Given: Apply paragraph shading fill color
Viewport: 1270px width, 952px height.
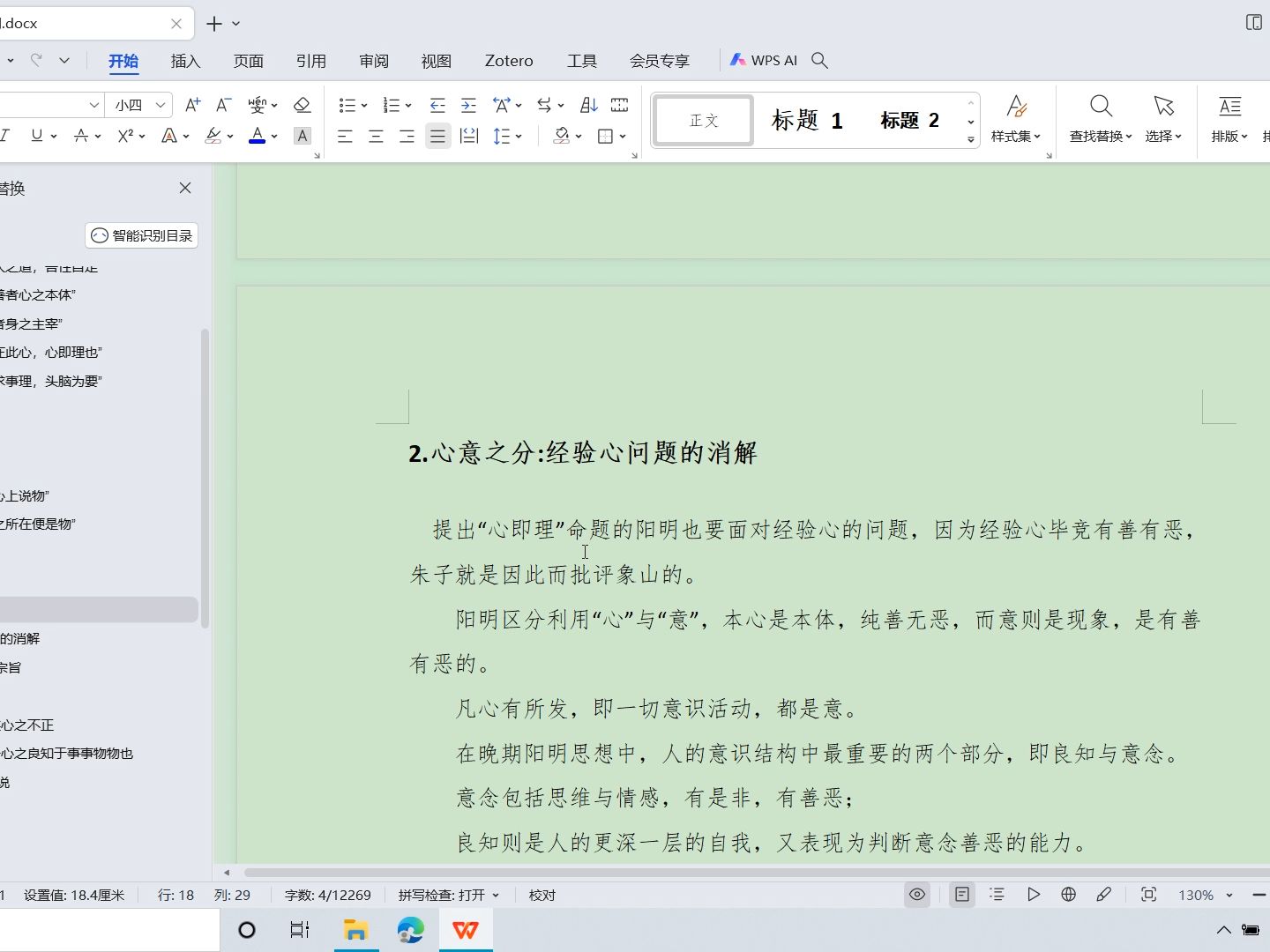Looking at the screenshot, I should click(x=562, y=136).
